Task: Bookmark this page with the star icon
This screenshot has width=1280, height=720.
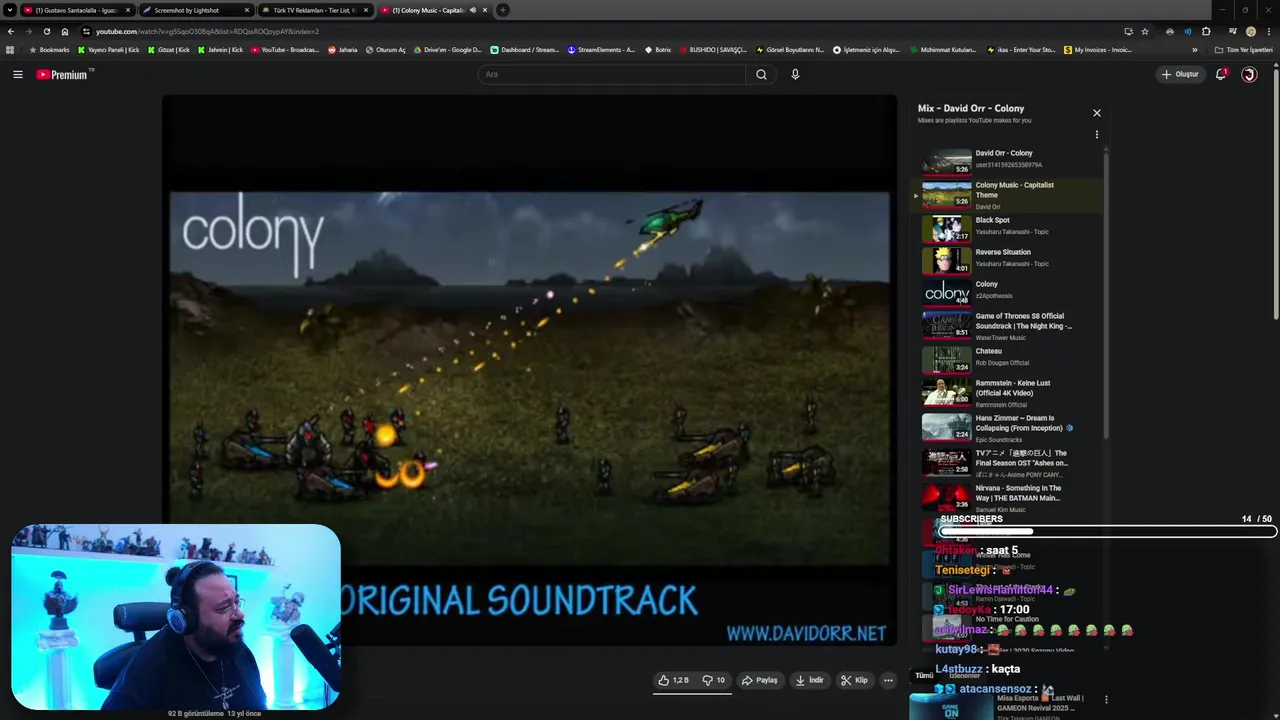Action: click(x=1145, y=31)
